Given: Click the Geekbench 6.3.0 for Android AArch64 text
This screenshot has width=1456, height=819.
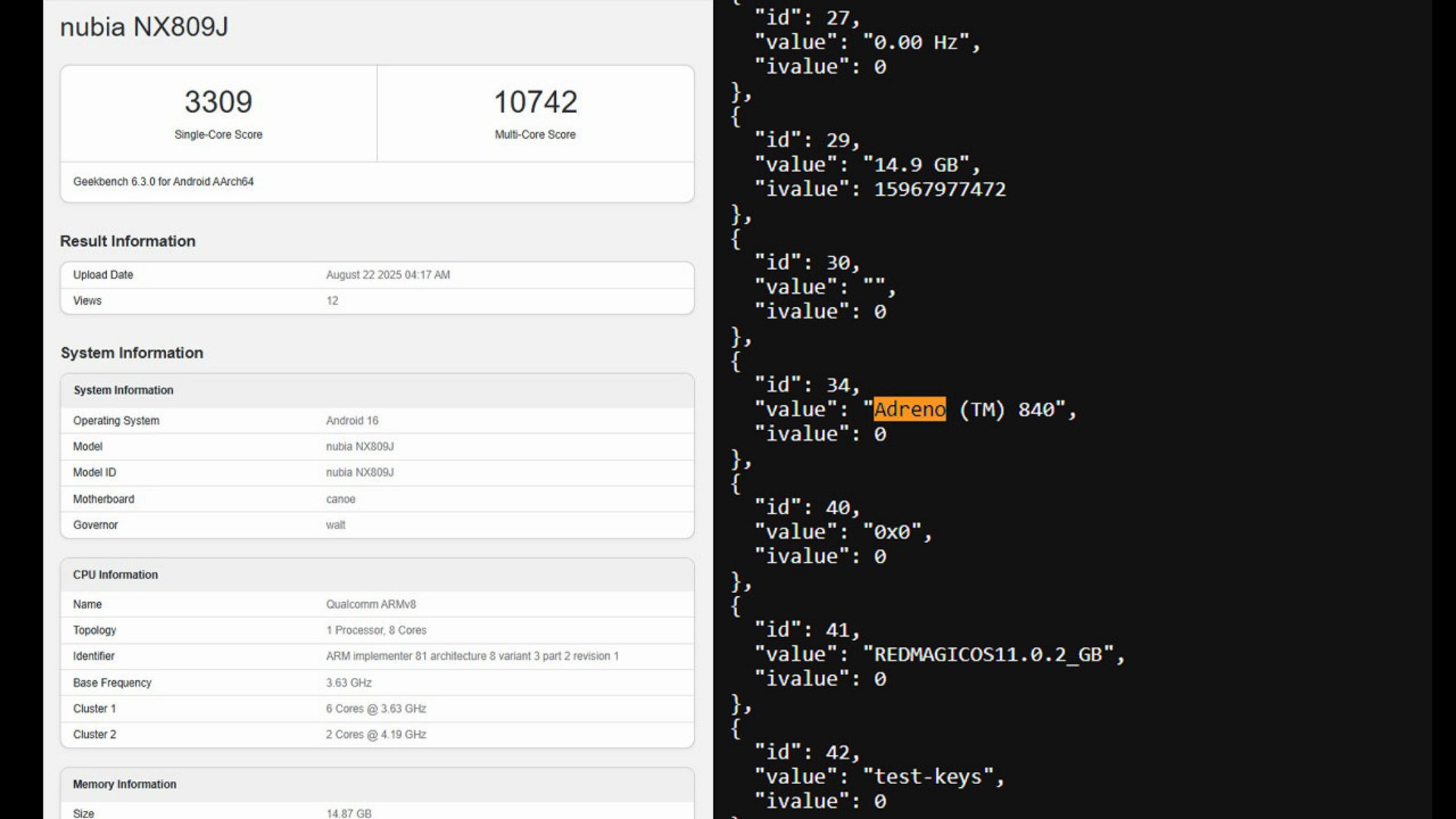Looking at the screenshot, I should point(163,181).
